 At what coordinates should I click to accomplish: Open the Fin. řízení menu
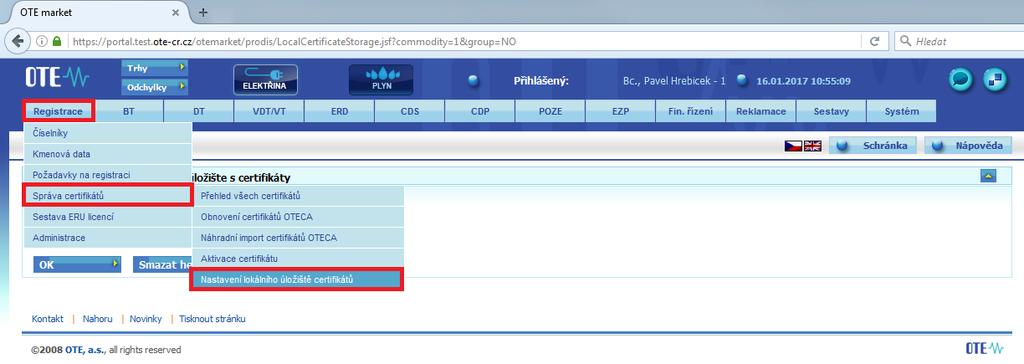[690, 111]
